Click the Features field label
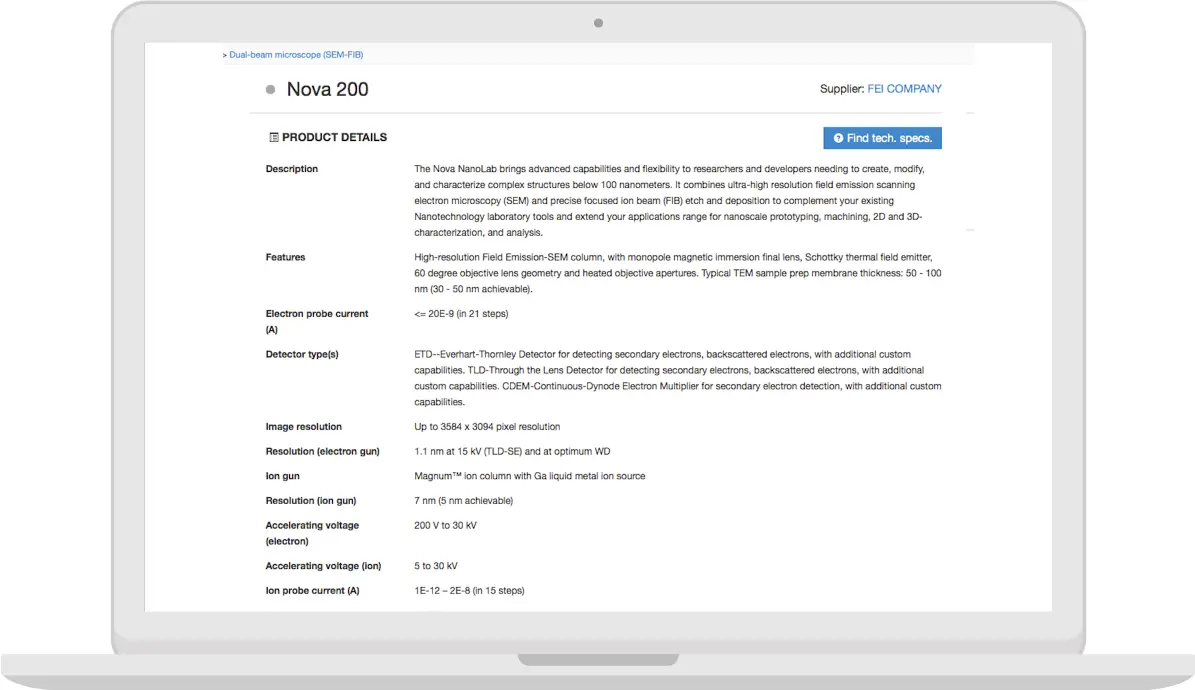This screenshot has width=1195, height=690. tap(285, 258)
